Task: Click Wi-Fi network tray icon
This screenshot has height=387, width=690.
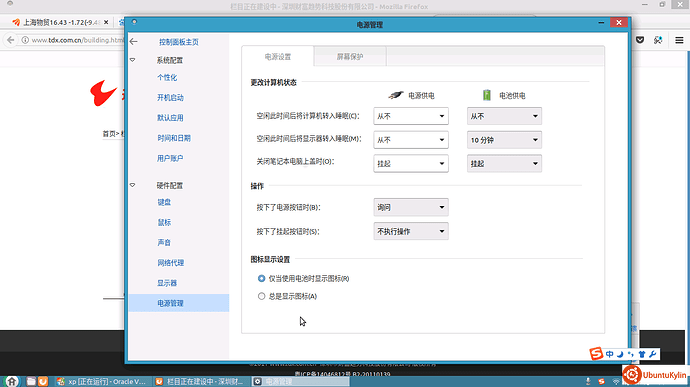Action: (616, 382)
